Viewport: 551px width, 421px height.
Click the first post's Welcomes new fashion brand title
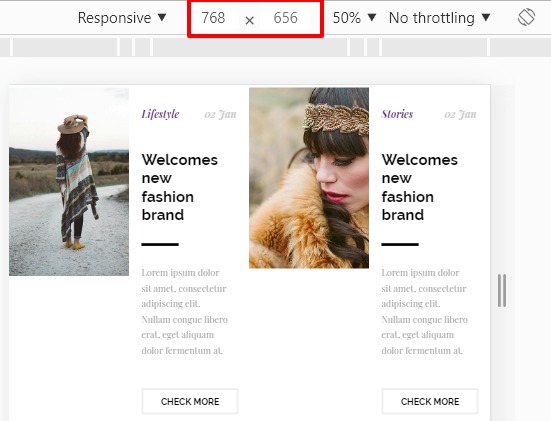tap(180, 187)
